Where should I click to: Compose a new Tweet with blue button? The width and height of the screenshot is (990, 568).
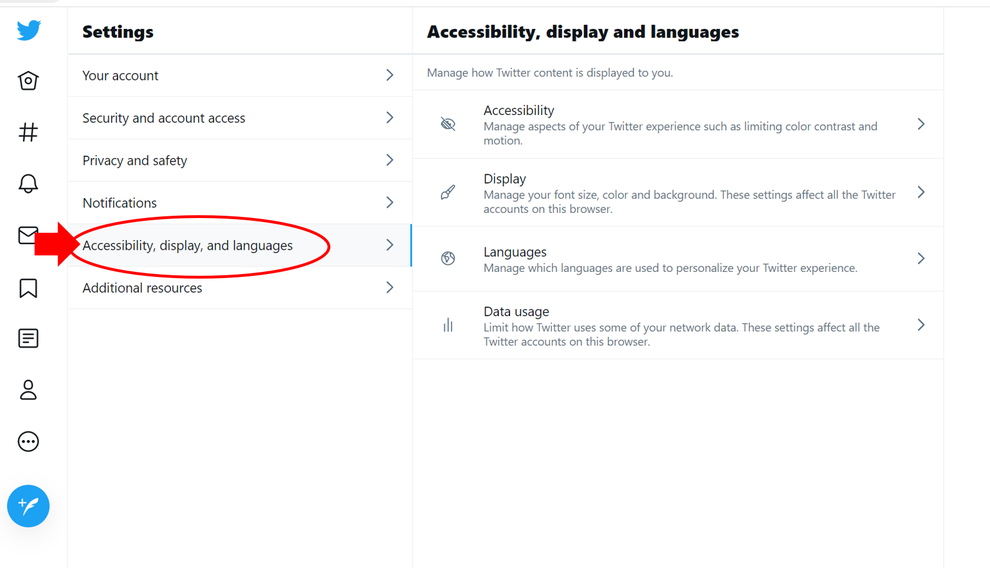(x=28, y=506)
